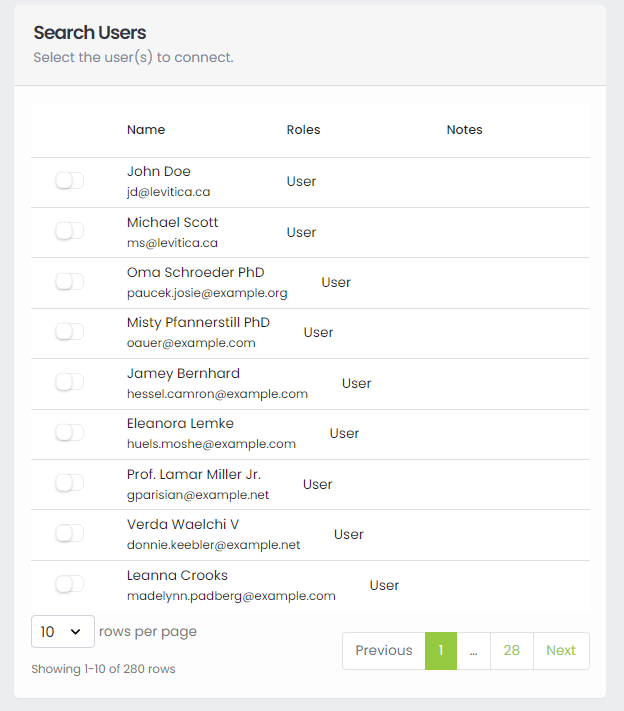Select Jamey Bernhard using the toggle

69,382
